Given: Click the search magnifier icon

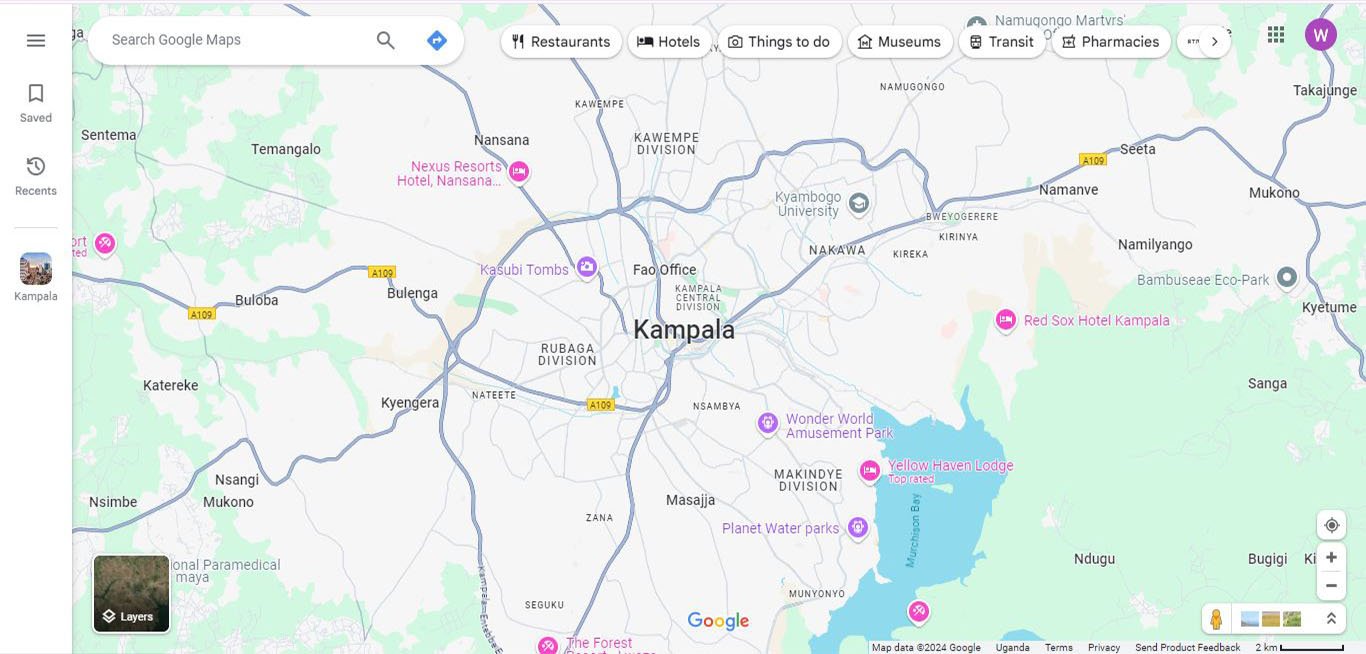Looking at the screenshot, I should pyautogui.click(x=386, y=40).
